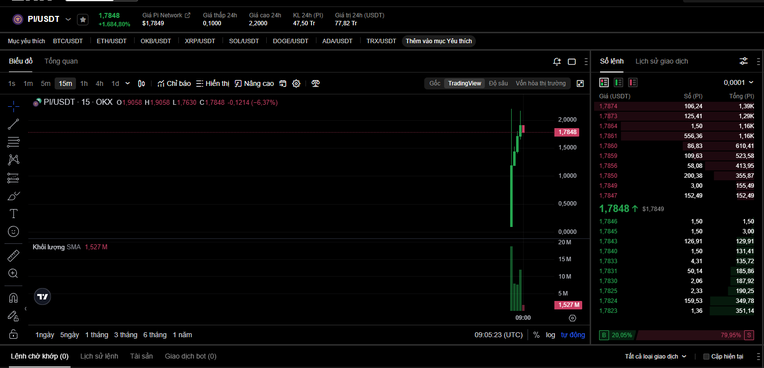Activate the zoom in tool

[x=14, y=273]
